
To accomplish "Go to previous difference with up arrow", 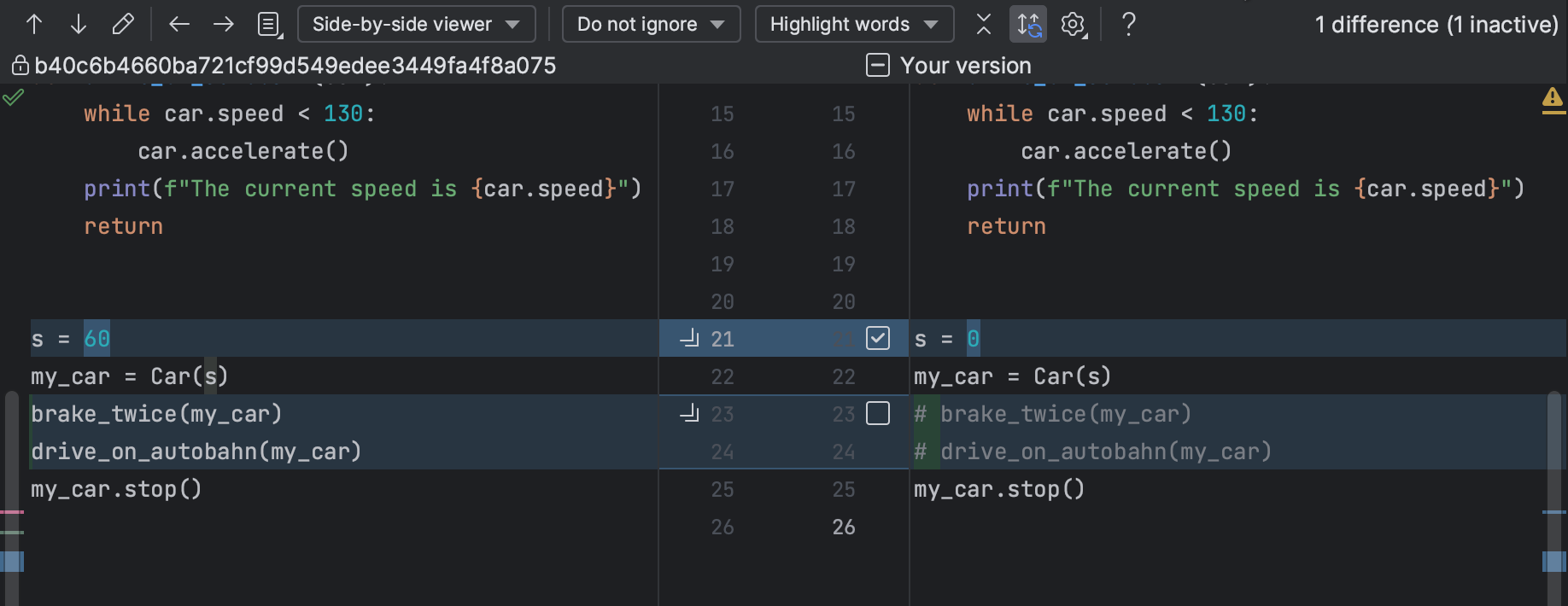I will click(34, 24).
